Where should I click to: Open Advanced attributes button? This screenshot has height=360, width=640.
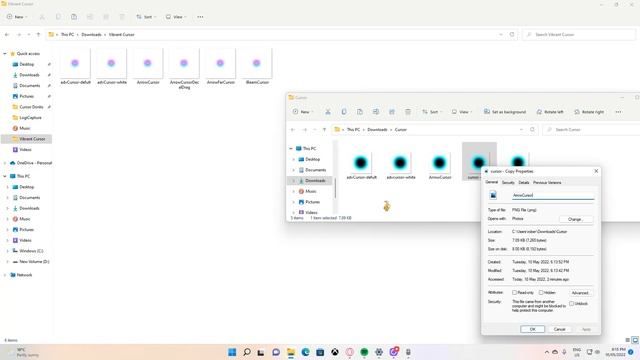(x=580, y=293)
